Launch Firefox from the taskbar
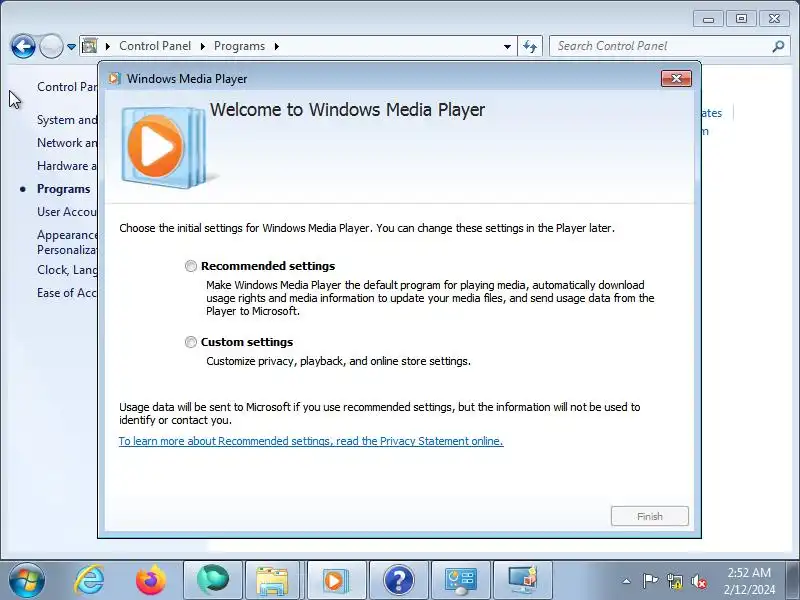The height and width of the screenshot is (600, 800). click(x=151, y=580)
